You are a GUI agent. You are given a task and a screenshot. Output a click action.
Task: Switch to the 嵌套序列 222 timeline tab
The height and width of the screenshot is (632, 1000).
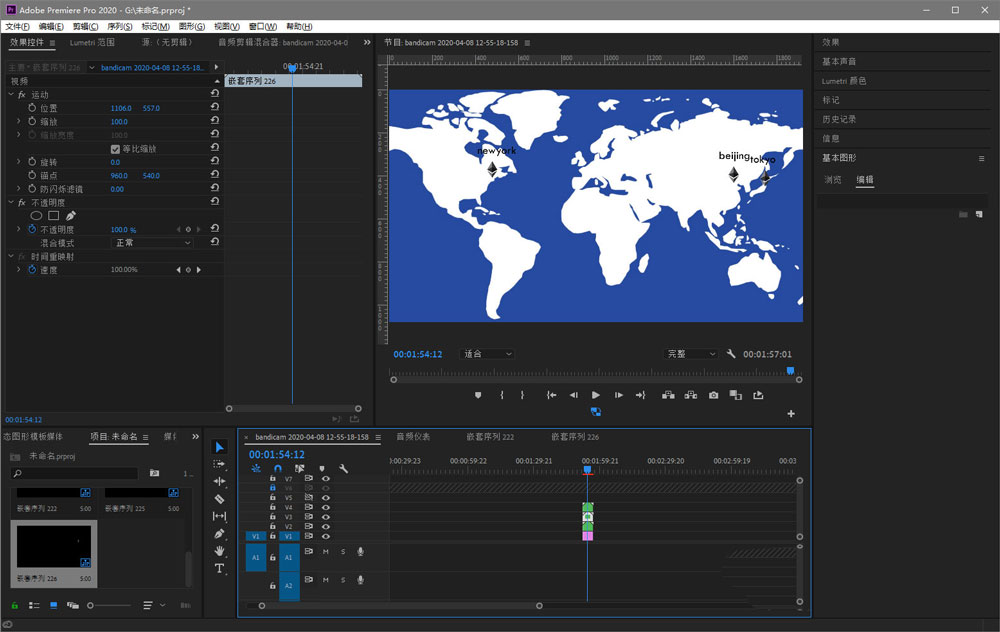490,437
